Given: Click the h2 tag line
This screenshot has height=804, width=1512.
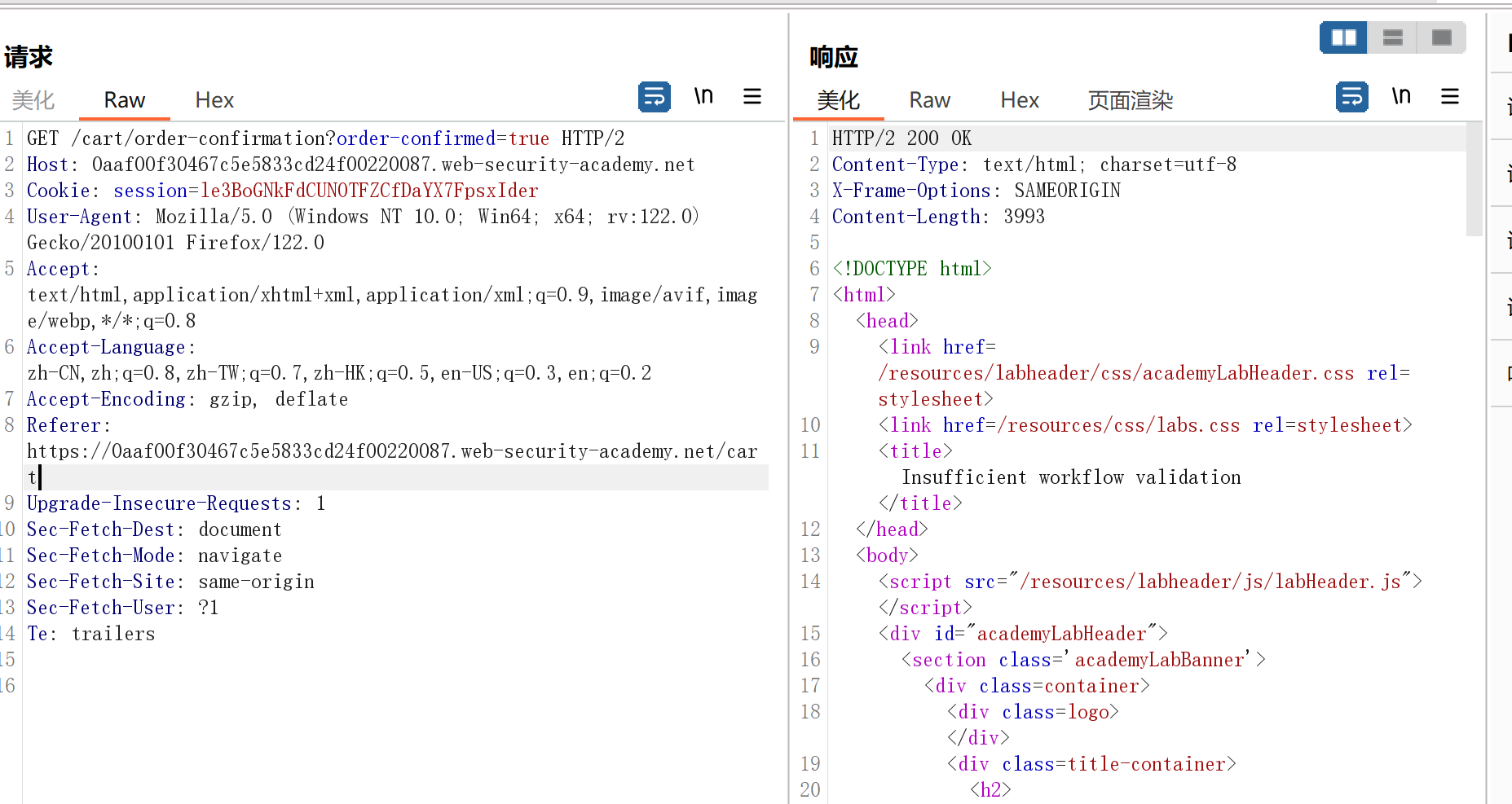Looking at the screenshot, I should [990, 790].
